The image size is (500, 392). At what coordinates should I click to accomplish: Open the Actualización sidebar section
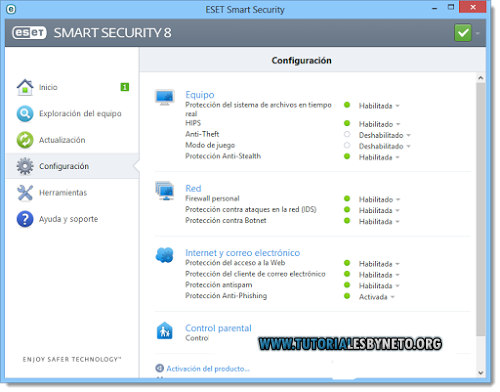(72, 140)
